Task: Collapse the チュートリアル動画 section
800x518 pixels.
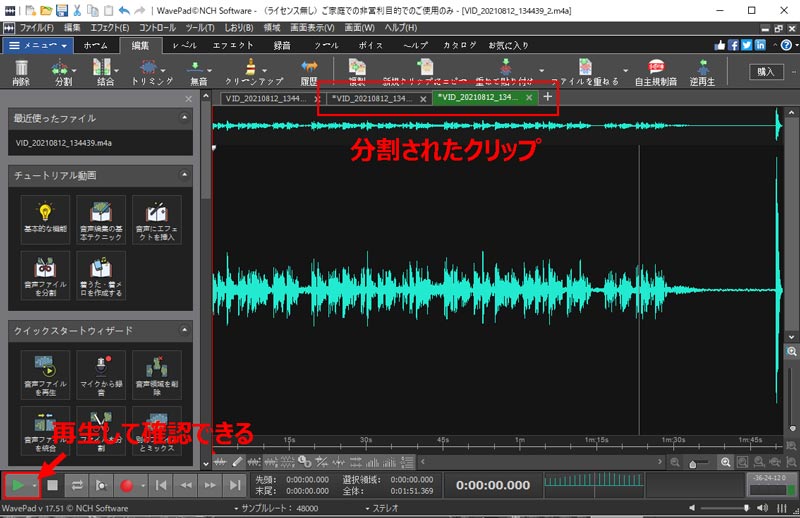Action: point(186,175)
